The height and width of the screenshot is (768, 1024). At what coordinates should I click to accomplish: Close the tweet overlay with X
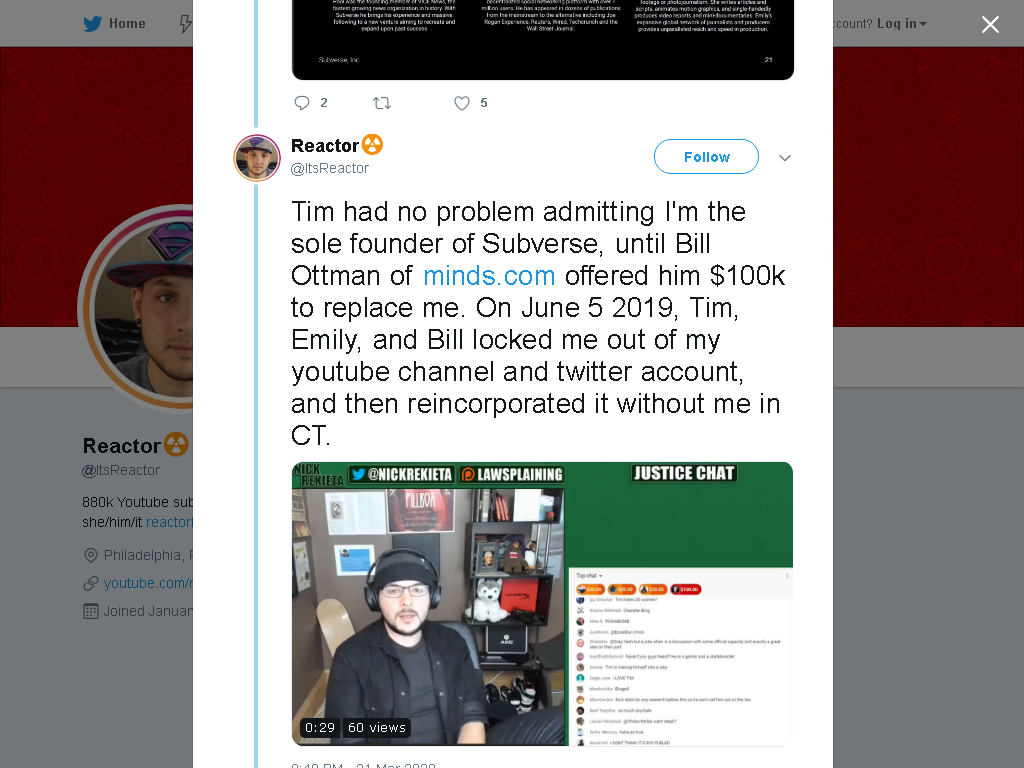coord(990,24)
